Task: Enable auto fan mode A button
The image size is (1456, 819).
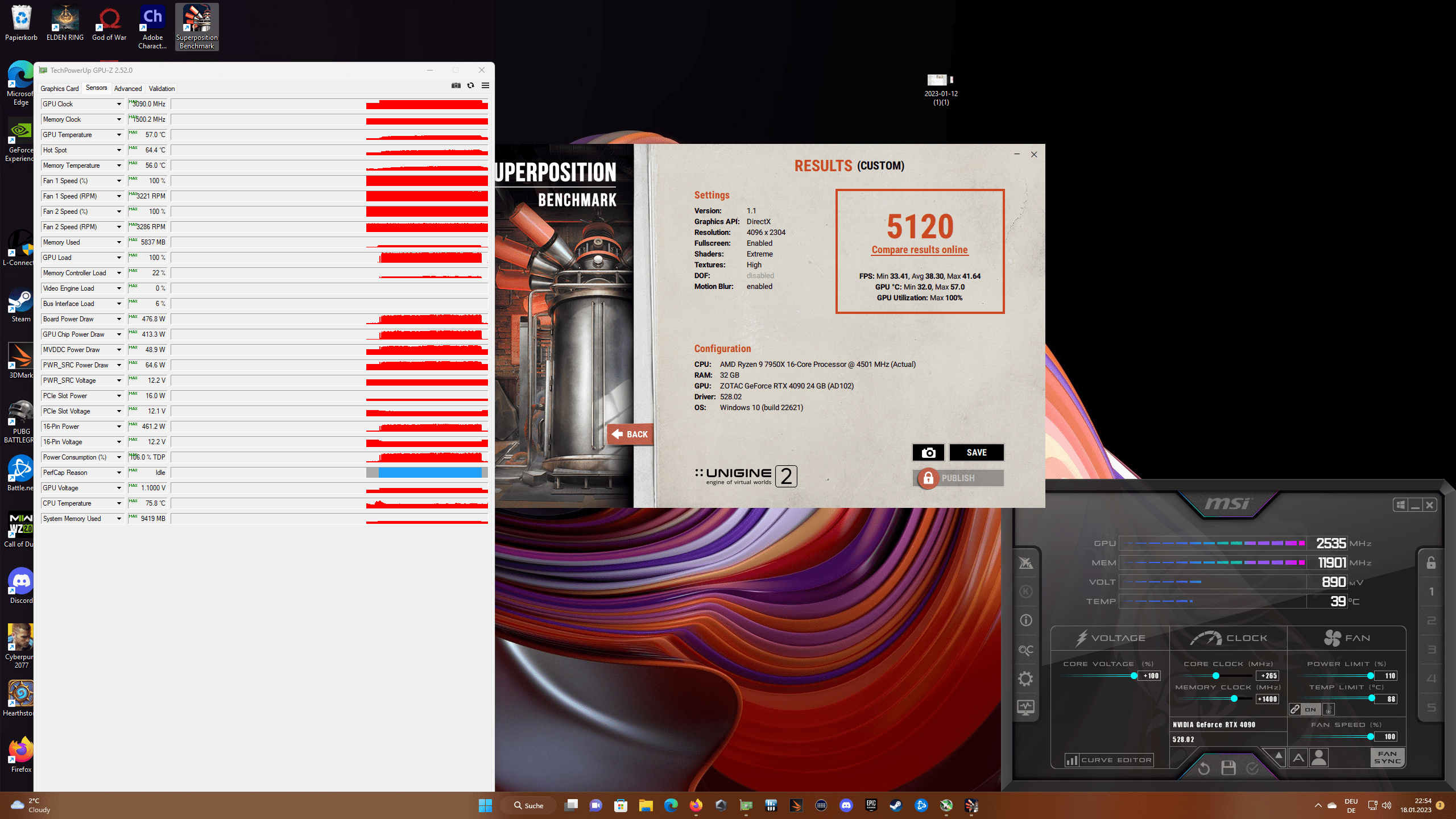Action: tap(1298, 758)
